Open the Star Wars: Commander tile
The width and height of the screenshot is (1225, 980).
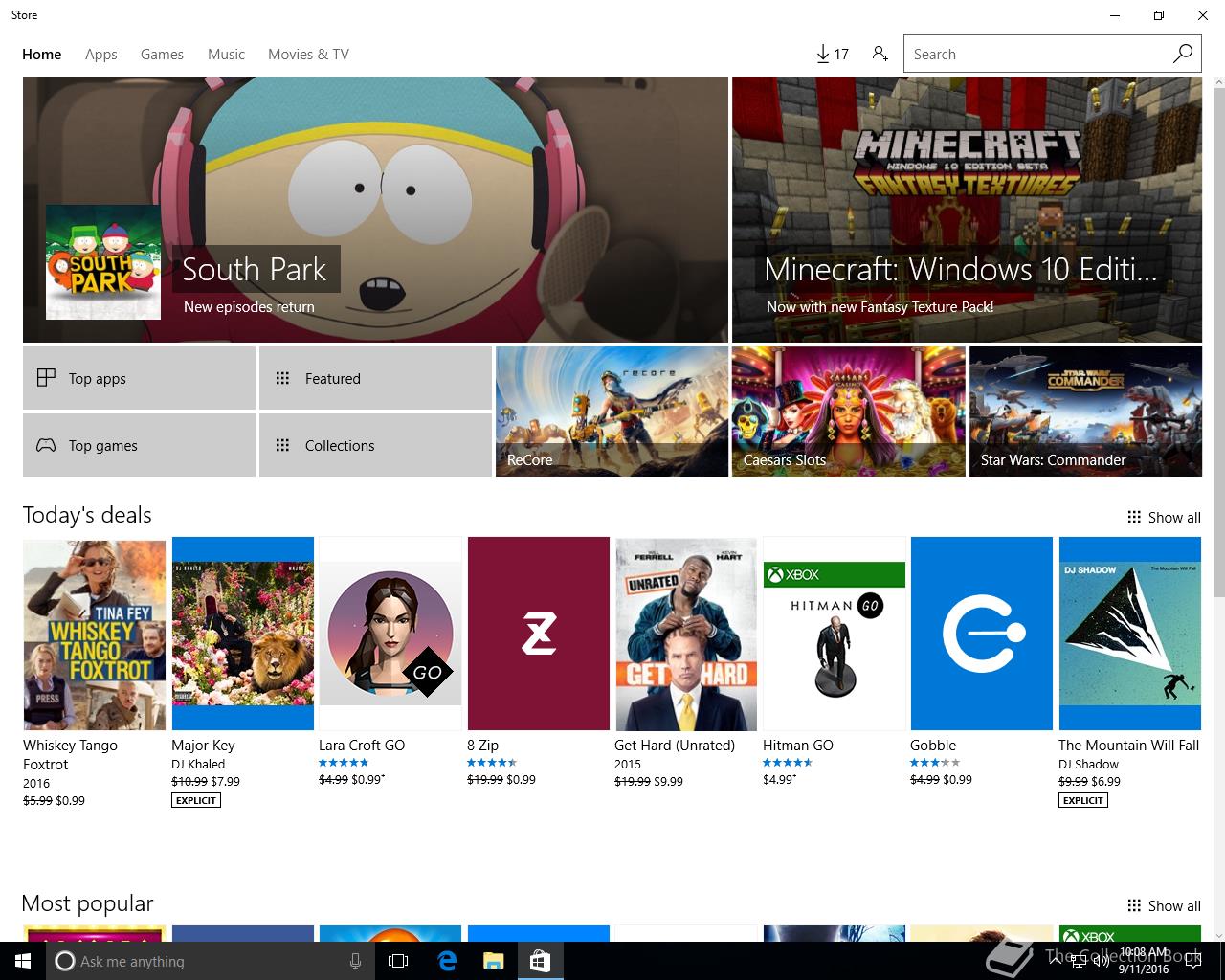pyautogui.click(x=1085, y=412)
